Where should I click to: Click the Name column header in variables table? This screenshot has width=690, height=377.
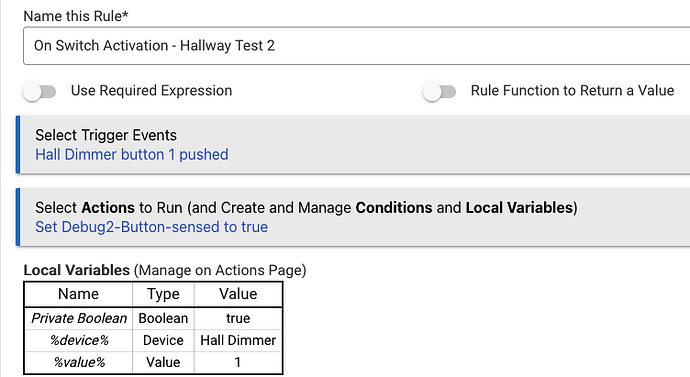78,294
